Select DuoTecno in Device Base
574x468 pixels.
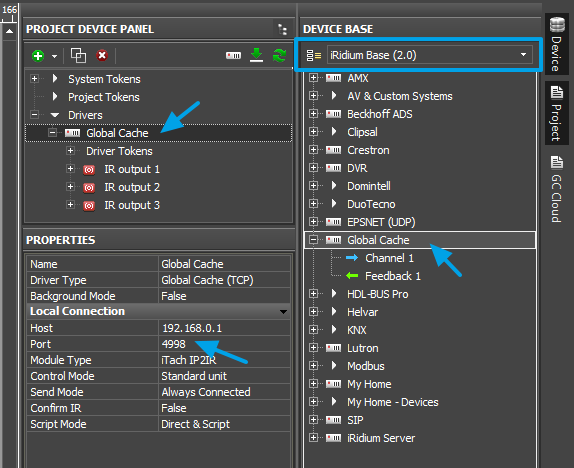click(371, 204)
